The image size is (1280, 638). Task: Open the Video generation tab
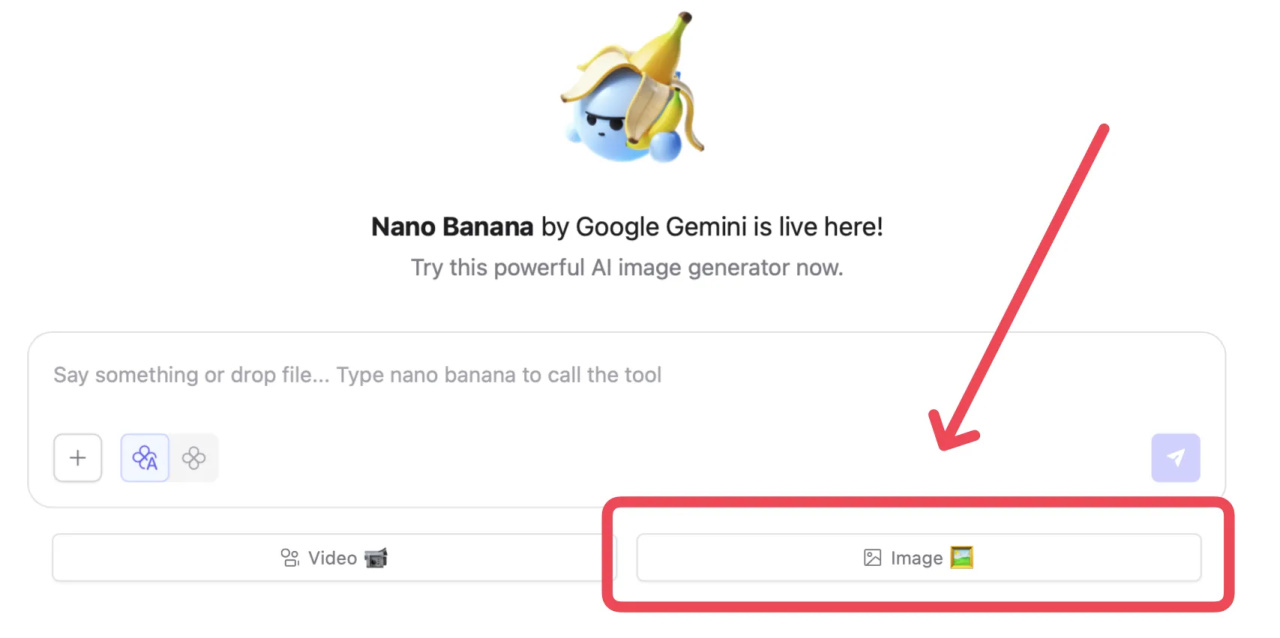(334, 558)
